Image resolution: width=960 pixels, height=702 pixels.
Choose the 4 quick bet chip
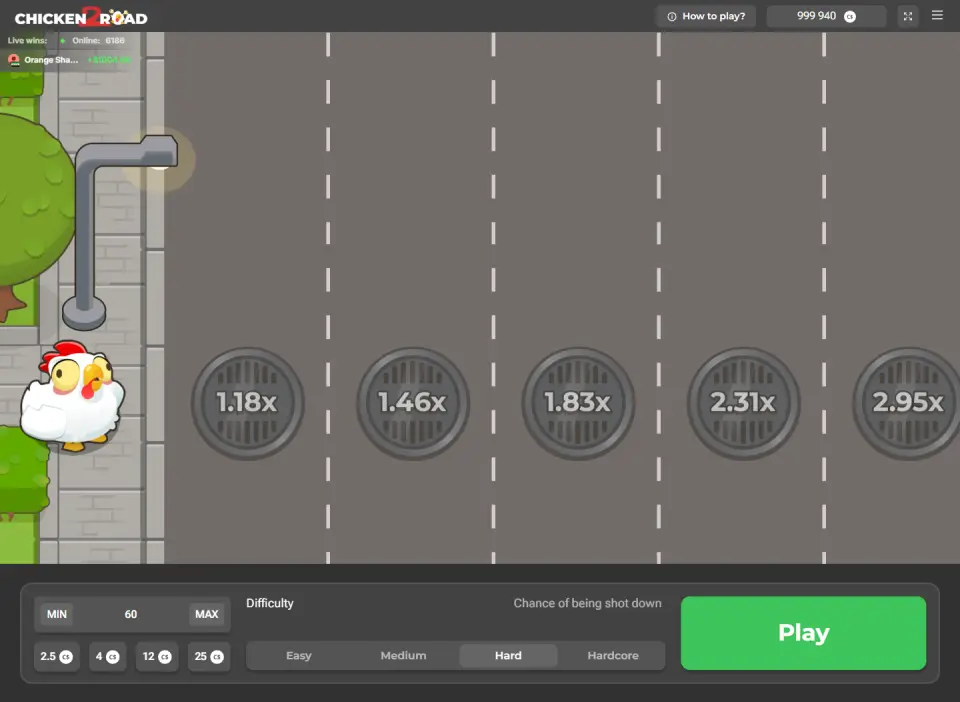[x=107, y=657]
